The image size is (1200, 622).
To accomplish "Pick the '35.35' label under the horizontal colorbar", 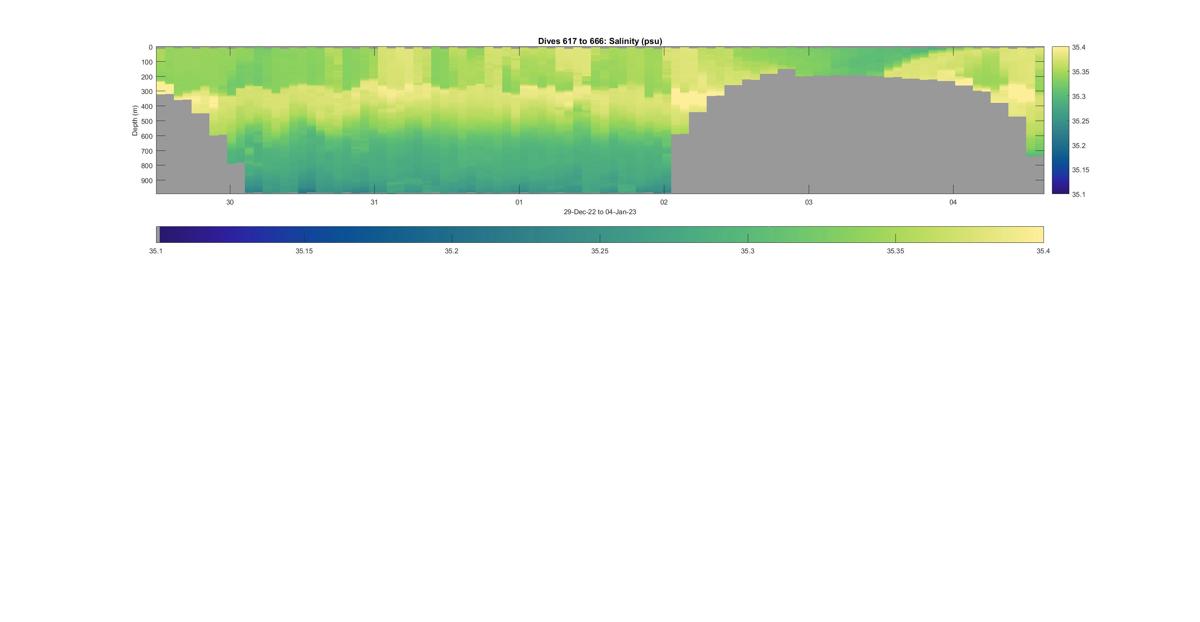I will 896,251.
